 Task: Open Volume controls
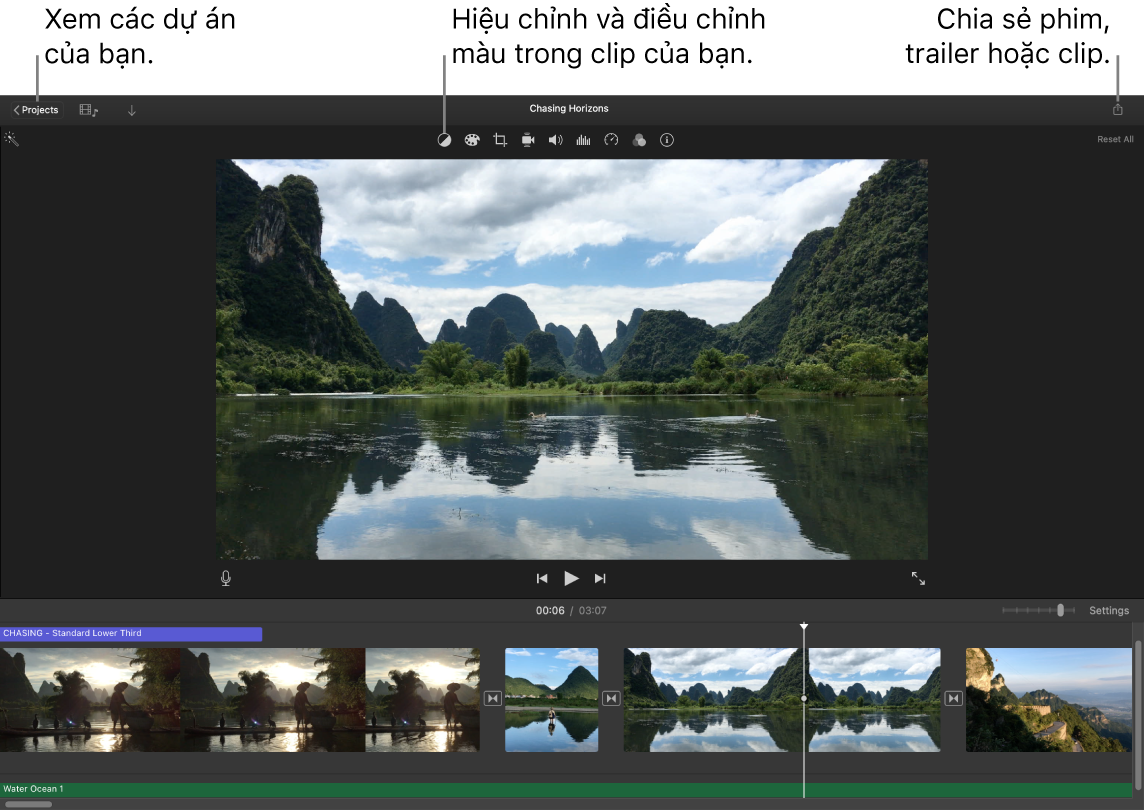point(556,140)
